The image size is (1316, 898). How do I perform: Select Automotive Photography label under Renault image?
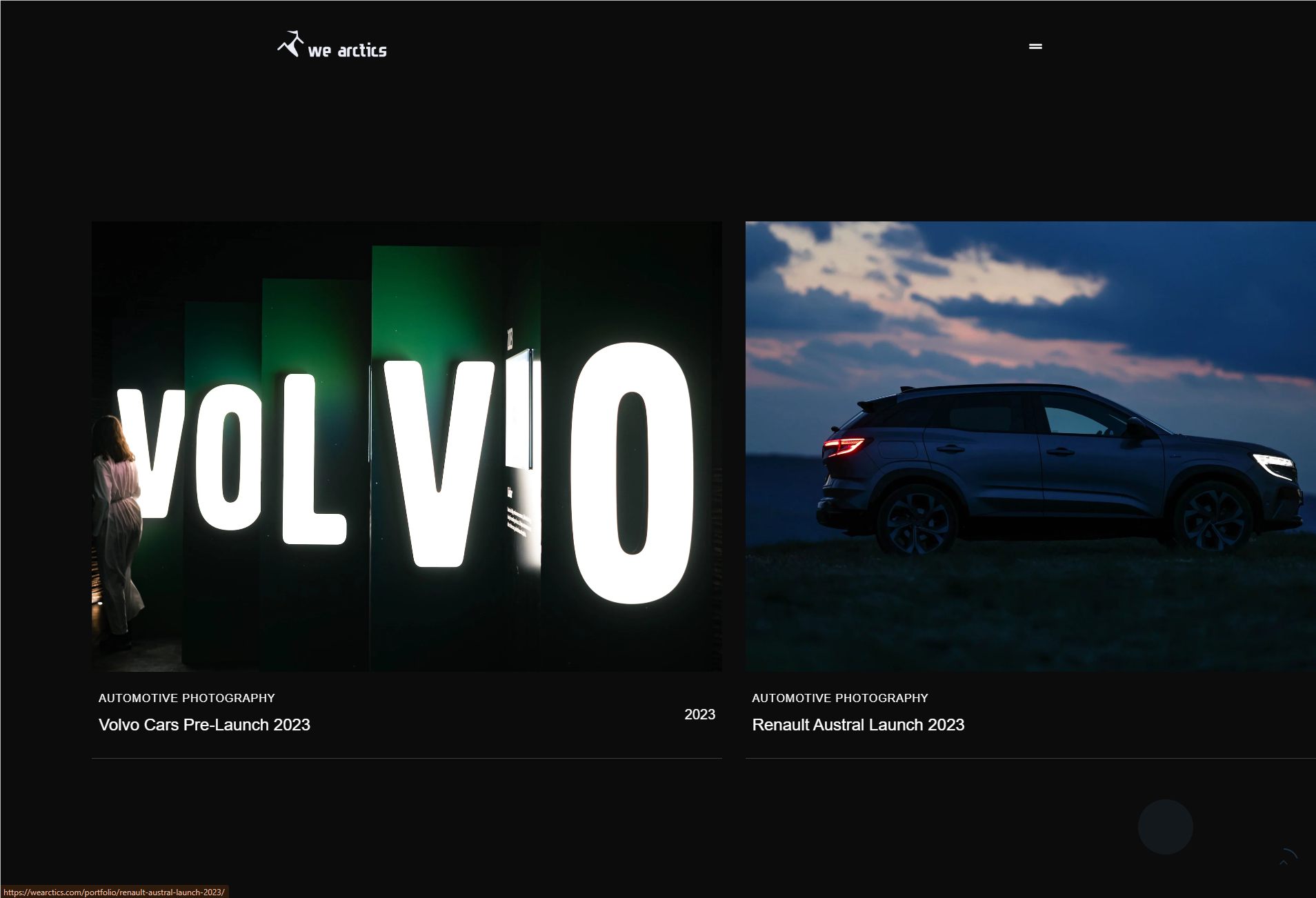[840, 698]
